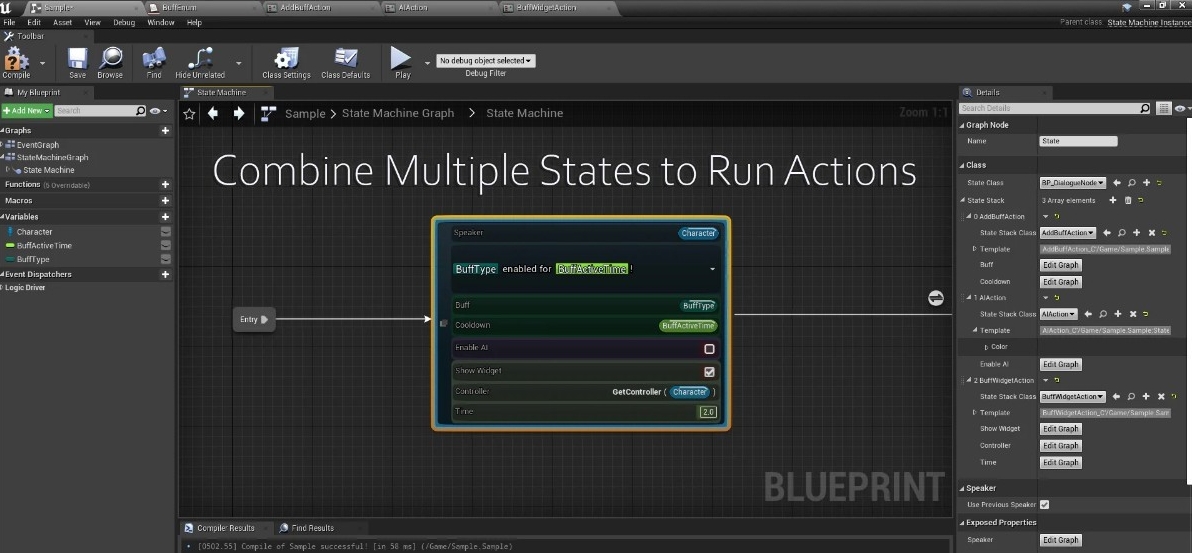Click the Search Details input field
Image resolution: width=1192 pixels, height=553 pixels.
click(x=1048, y=108)
